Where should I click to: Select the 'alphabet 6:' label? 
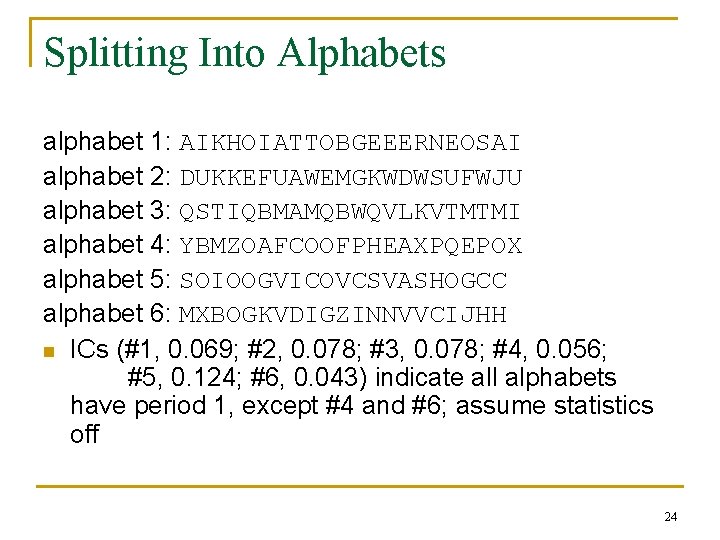107,314
